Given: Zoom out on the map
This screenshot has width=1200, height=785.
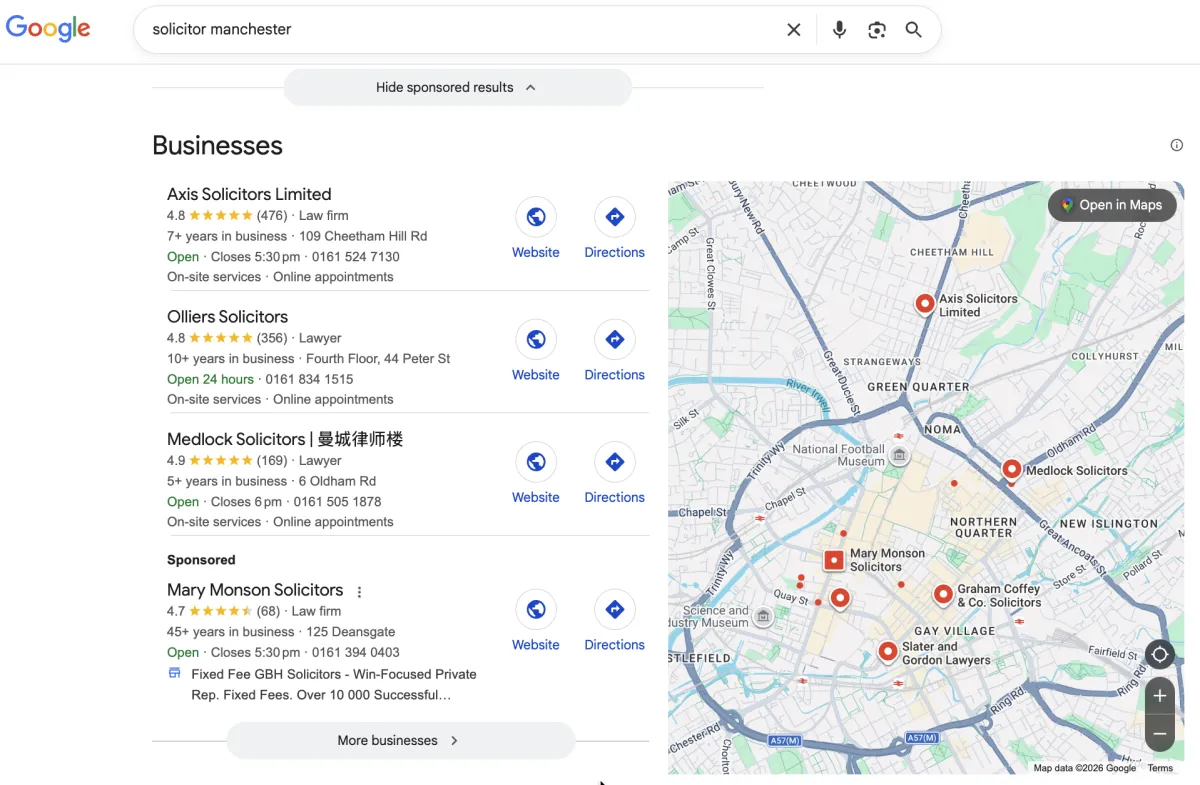Looking at the screenshot, I should tap(1160, 734).
